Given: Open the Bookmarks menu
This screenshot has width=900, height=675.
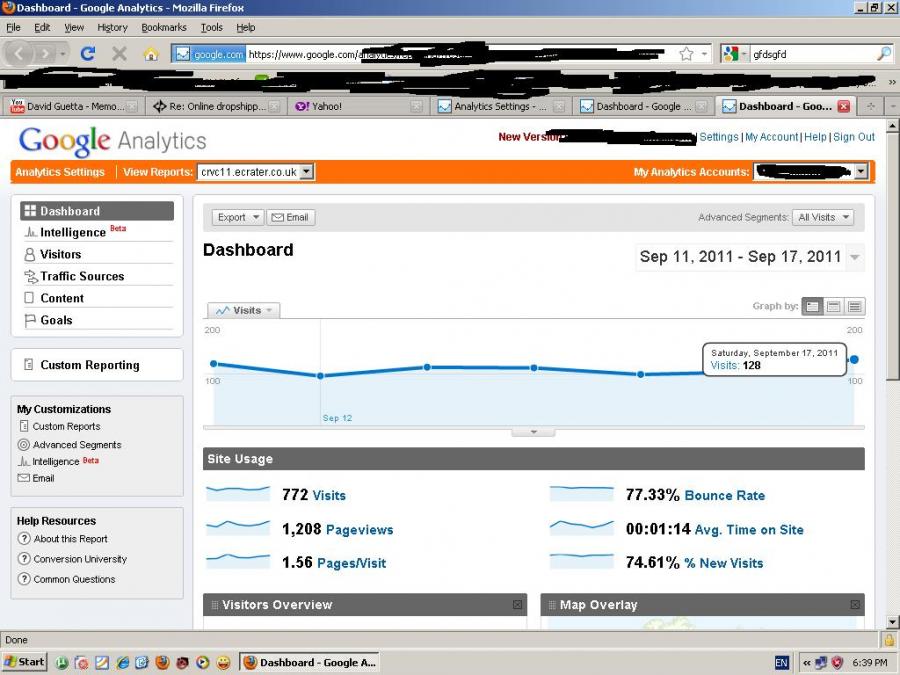Looking at the screenshot, I should coord(164,28).
